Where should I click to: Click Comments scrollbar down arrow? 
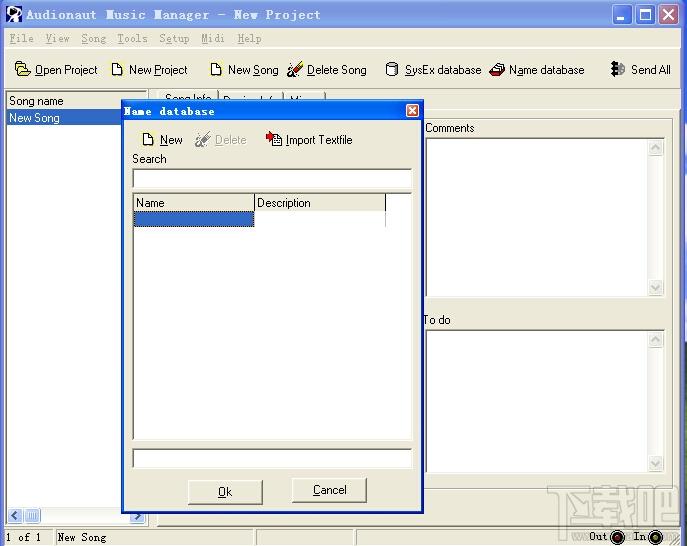[x=655, y=288]
